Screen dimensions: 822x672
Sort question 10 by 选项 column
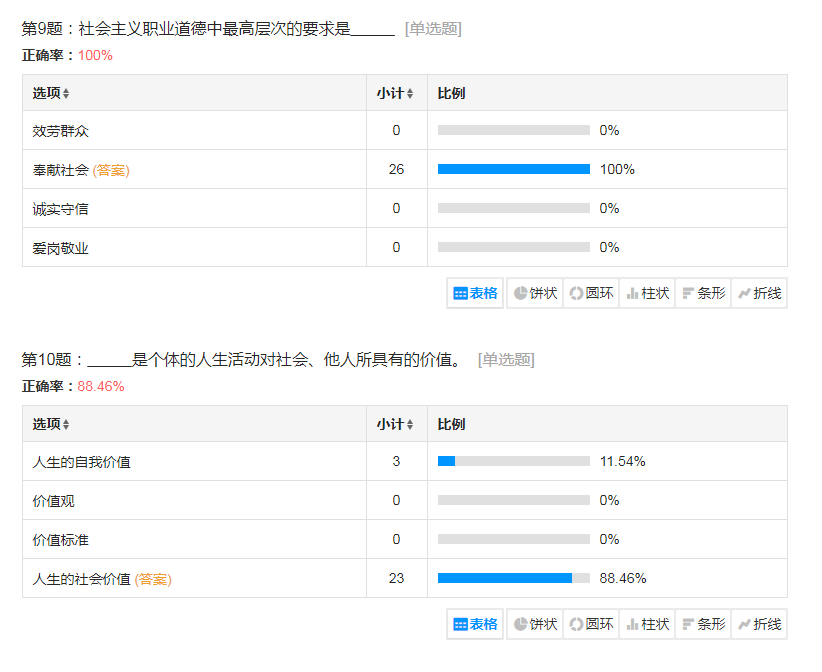click(51, 424)
